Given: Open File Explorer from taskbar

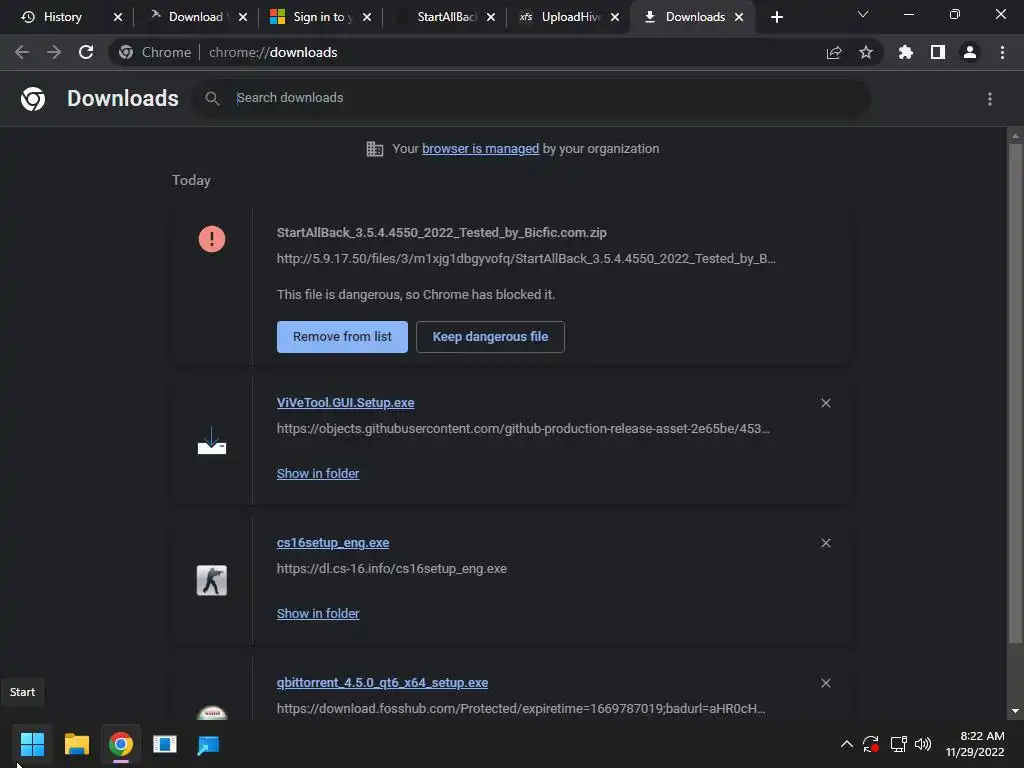Looking at the screenshot, I should tap(76, 744).
